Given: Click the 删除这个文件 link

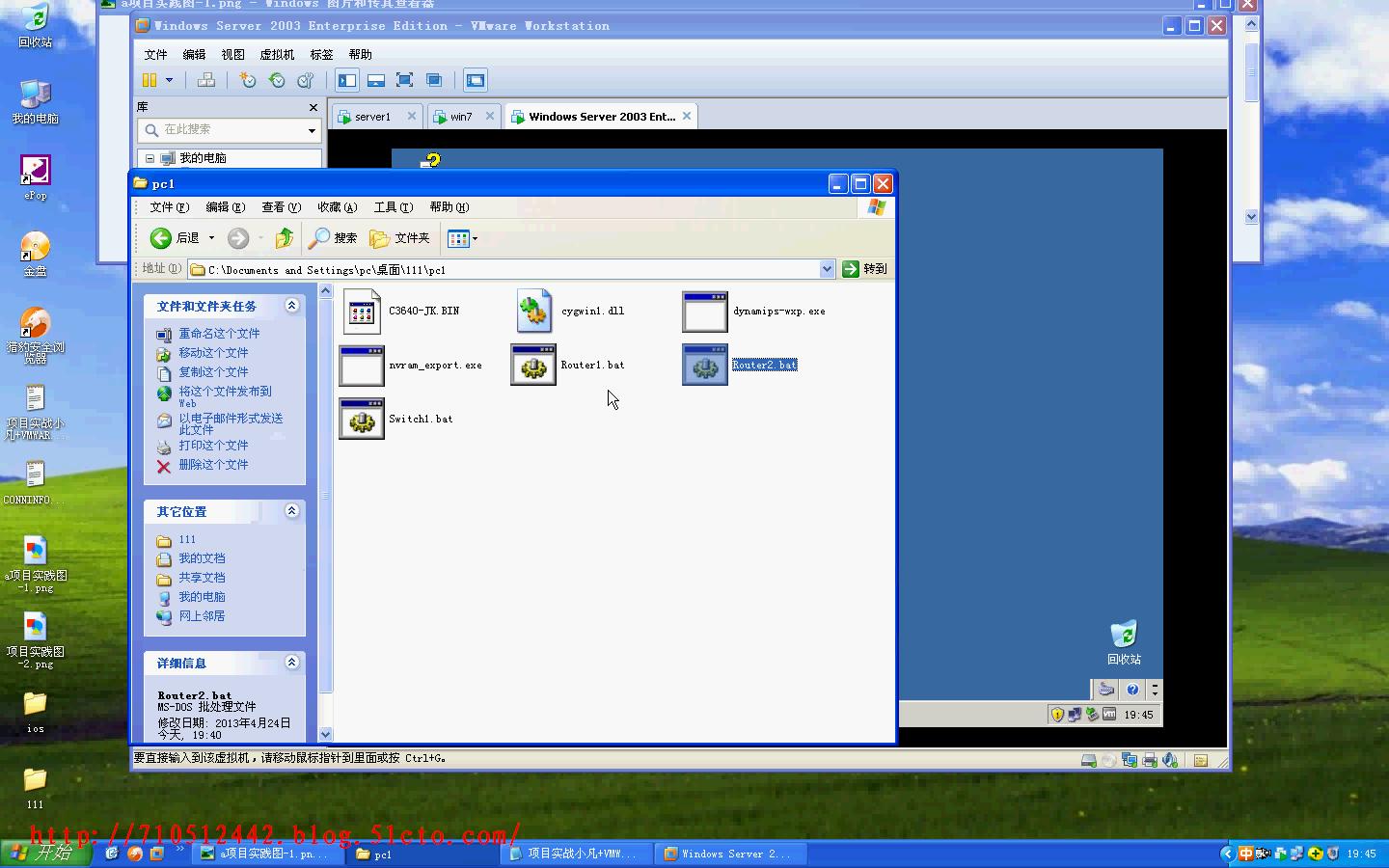Looking at the screenshot, I should pyautogui.click(x=213, y=465).
